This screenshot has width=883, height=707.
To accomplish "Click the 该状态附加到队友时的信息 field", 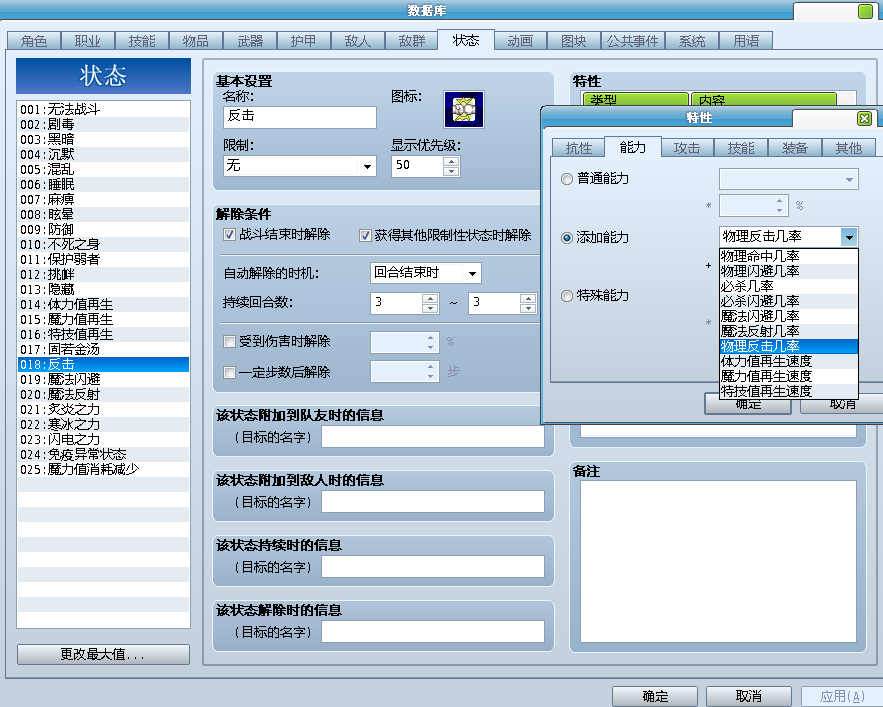I will [432, 437].
